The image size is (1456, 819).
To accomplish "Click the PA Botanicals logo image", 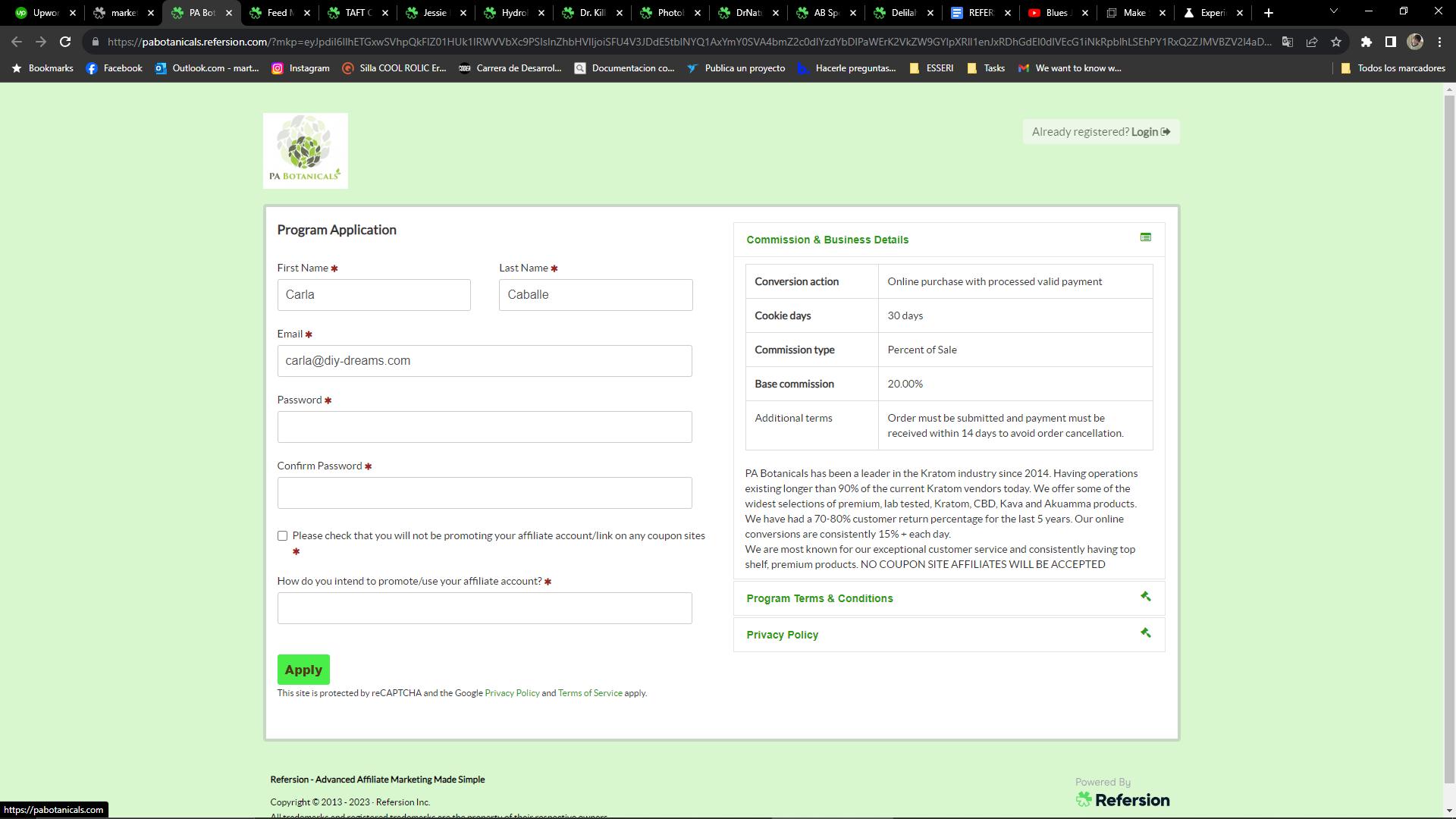I will (306, 151).
